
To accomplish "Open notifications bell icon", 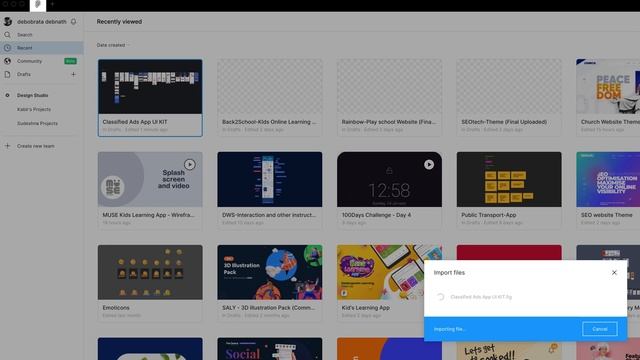I will point(73,22).
